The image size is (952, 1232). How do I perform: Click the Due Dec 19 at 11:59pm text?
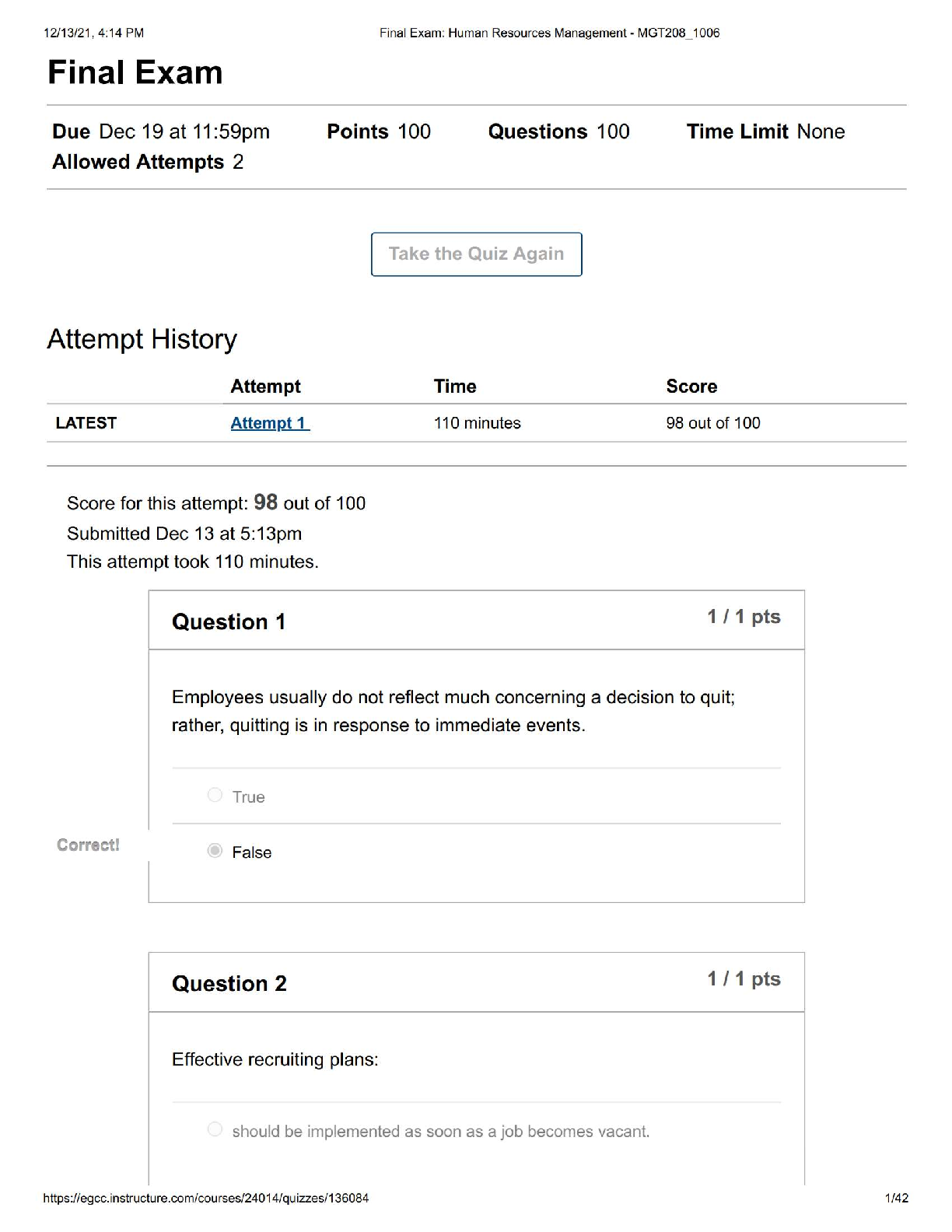pyautogui.click(x=161, y=132)
